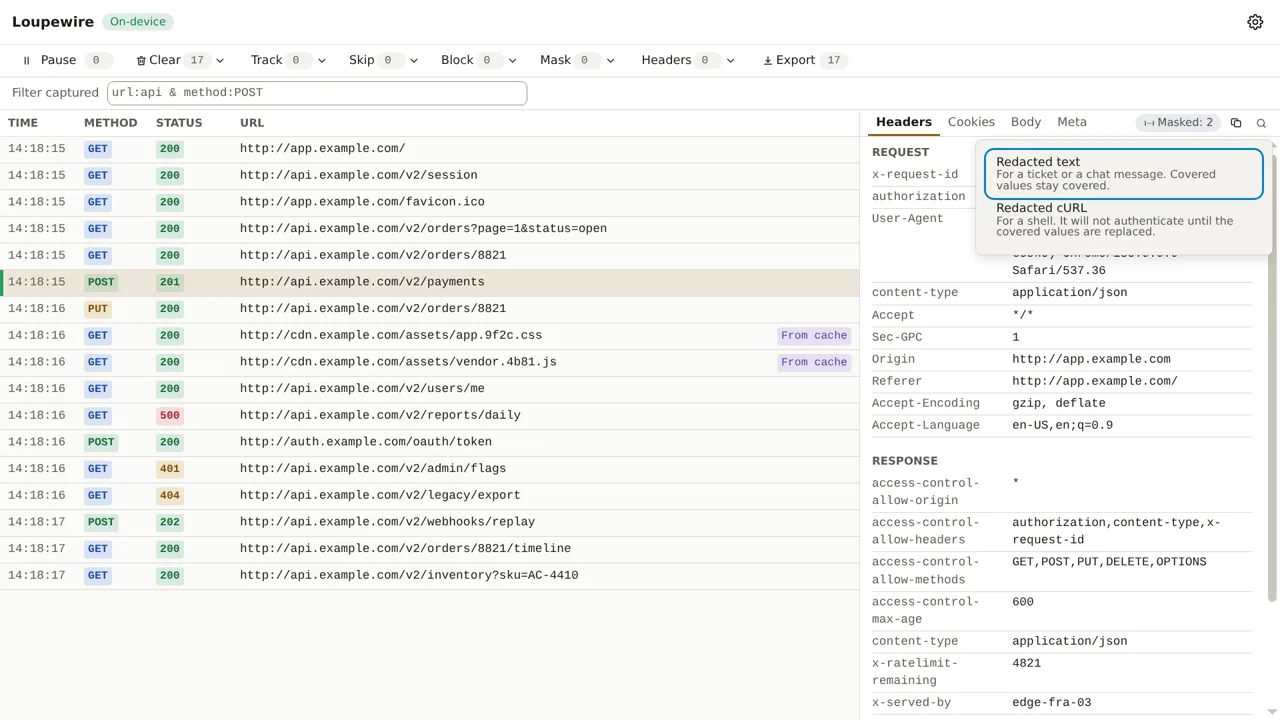
Task: Select the /v2/legacy/export request row
Action: click(x=430, y=495)
